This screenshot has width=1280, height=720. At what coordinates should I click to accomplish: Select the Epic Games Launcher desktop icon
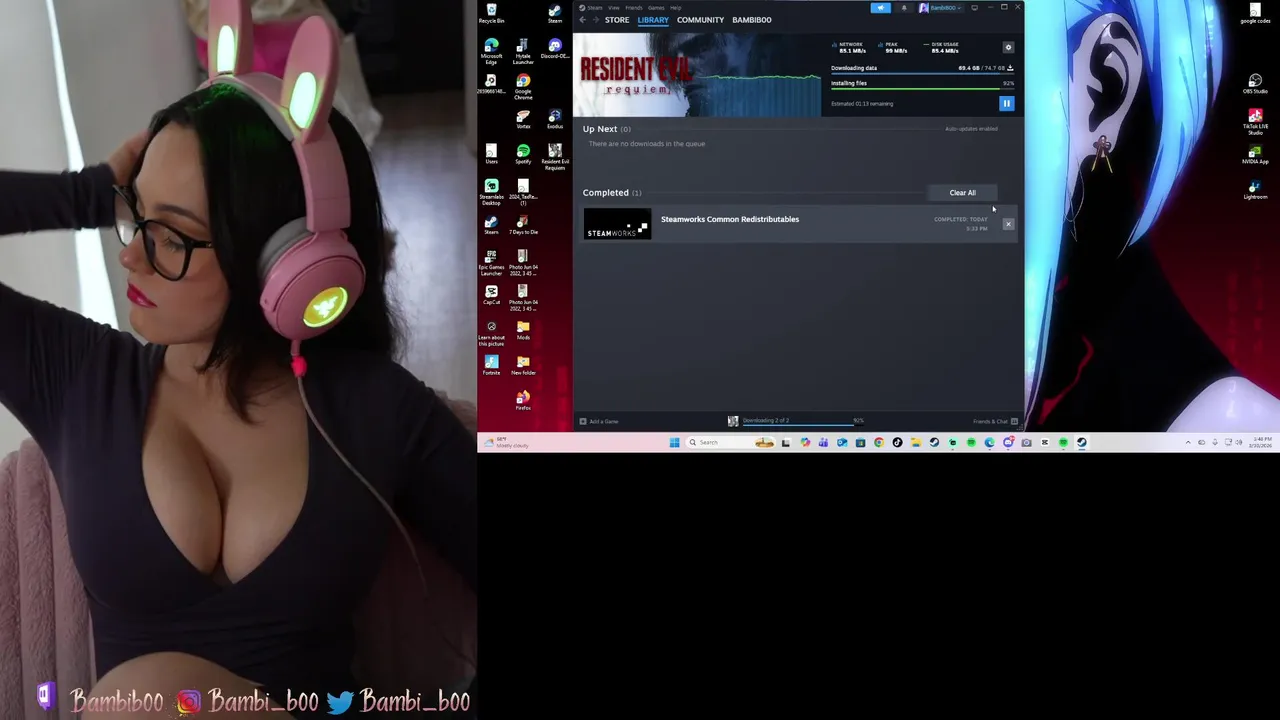[491, 263]
